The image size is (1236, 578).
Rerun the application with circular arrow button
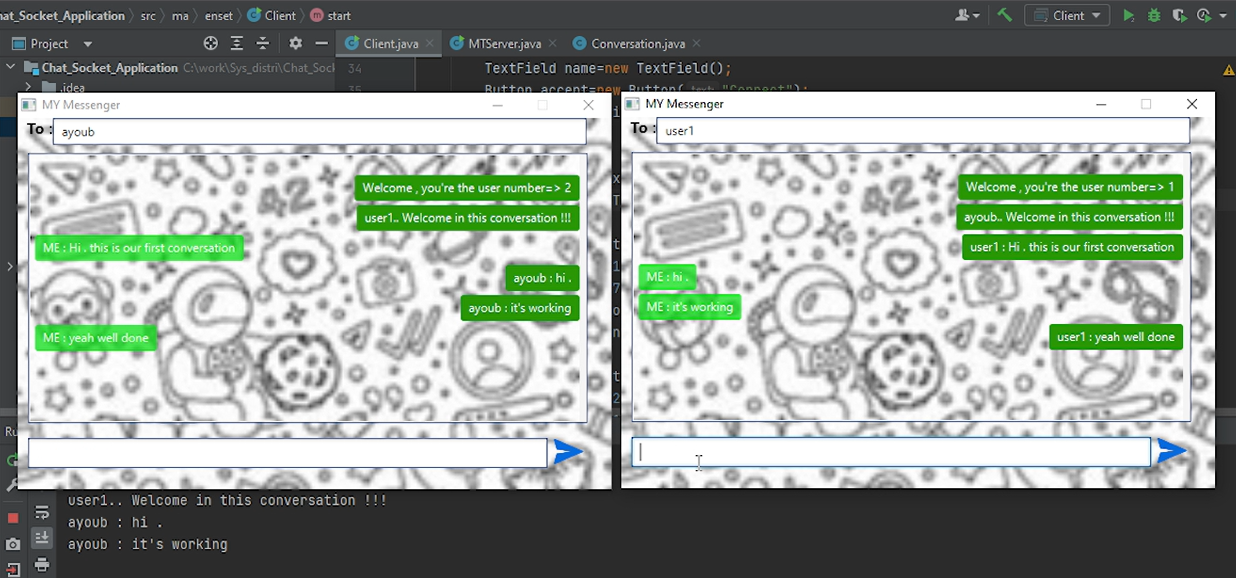11,460
